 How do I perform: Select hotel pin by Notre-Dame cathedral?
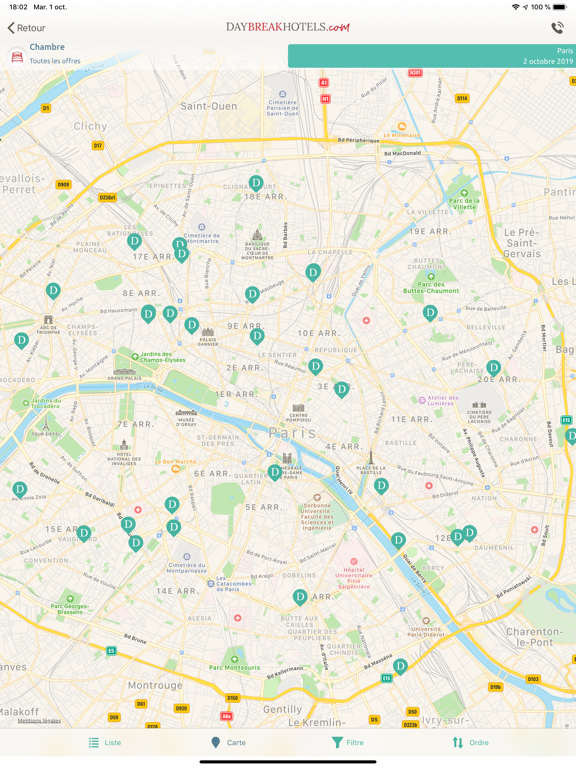(x=275, y=473)
